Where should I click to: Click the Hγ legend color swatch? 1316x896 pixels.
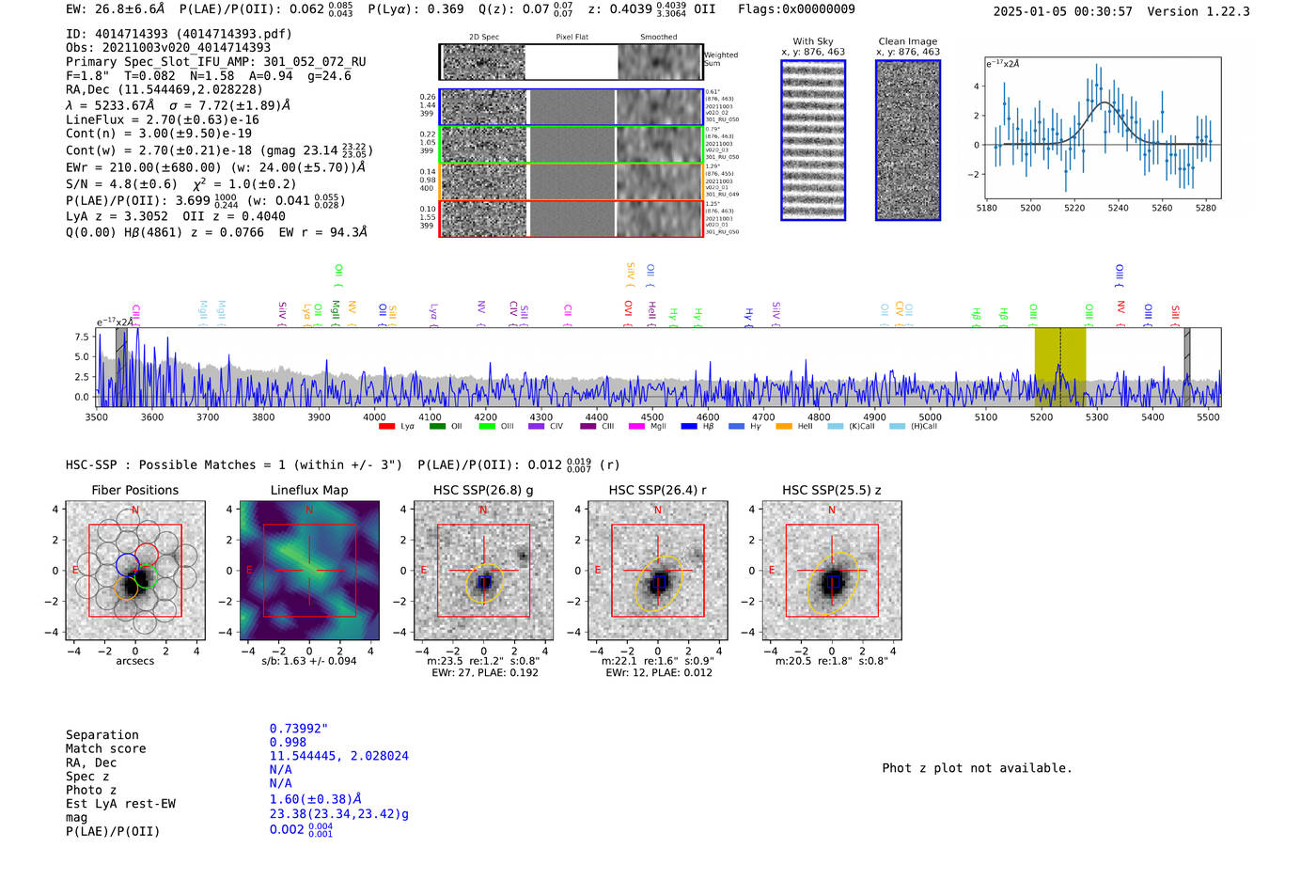(736, 426)
